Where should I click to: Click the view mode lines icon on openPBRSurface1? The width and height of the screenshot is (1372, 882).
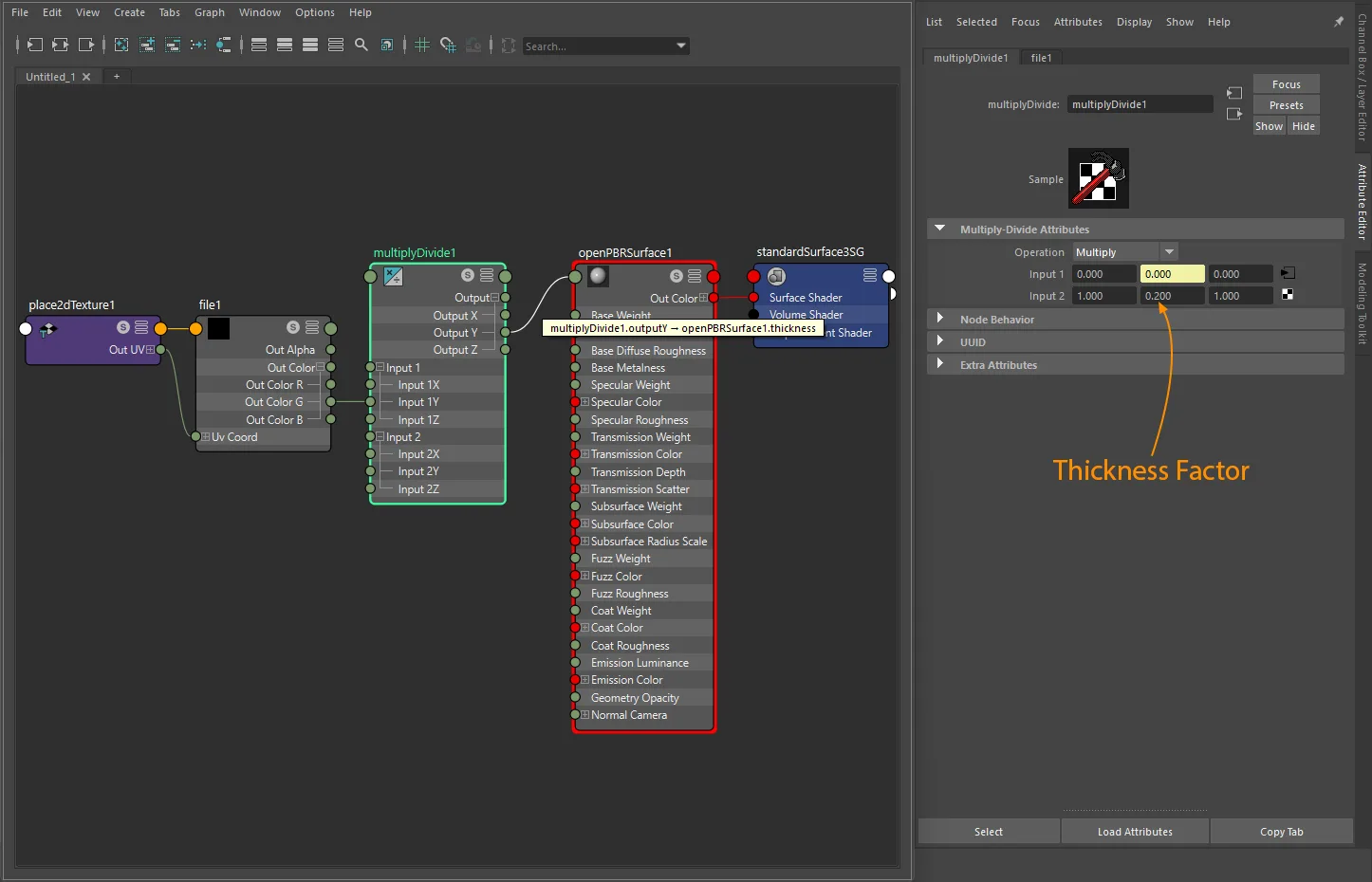tap(695, 276)
